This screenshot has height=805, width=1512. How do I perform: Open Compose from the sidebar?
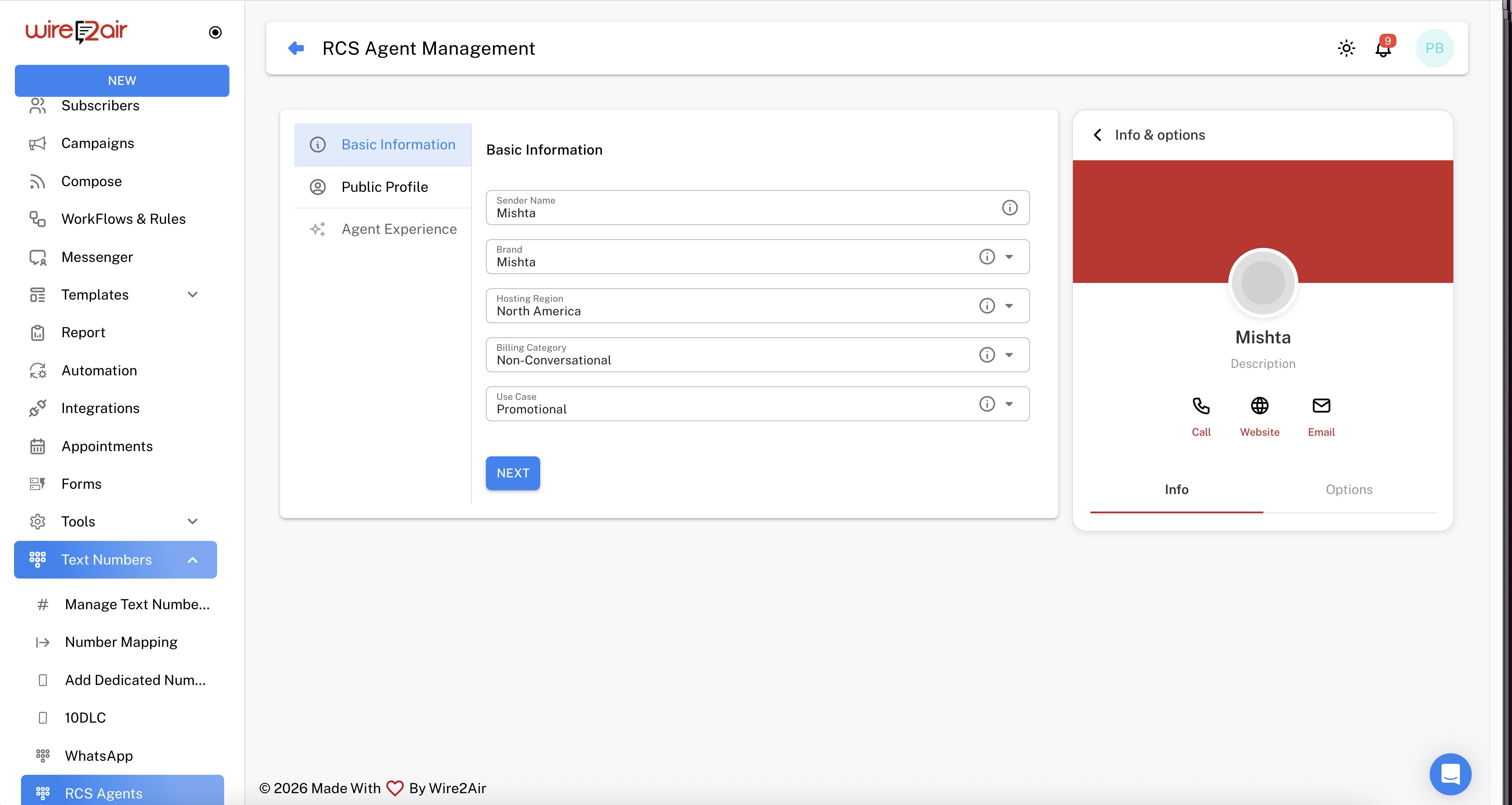91,181
